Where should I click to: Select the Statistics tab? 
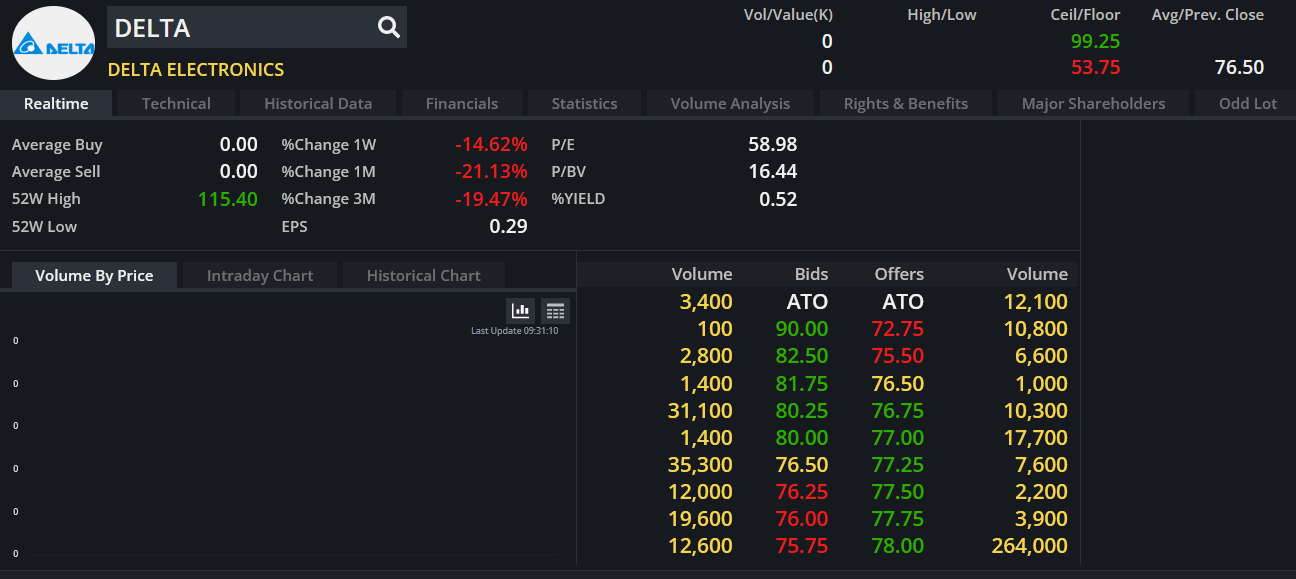pos(584,103)
